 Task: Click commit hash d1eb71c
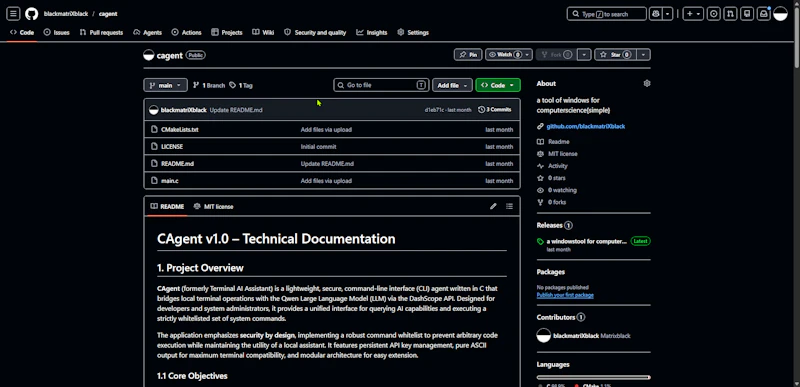[x=434, y=110]
